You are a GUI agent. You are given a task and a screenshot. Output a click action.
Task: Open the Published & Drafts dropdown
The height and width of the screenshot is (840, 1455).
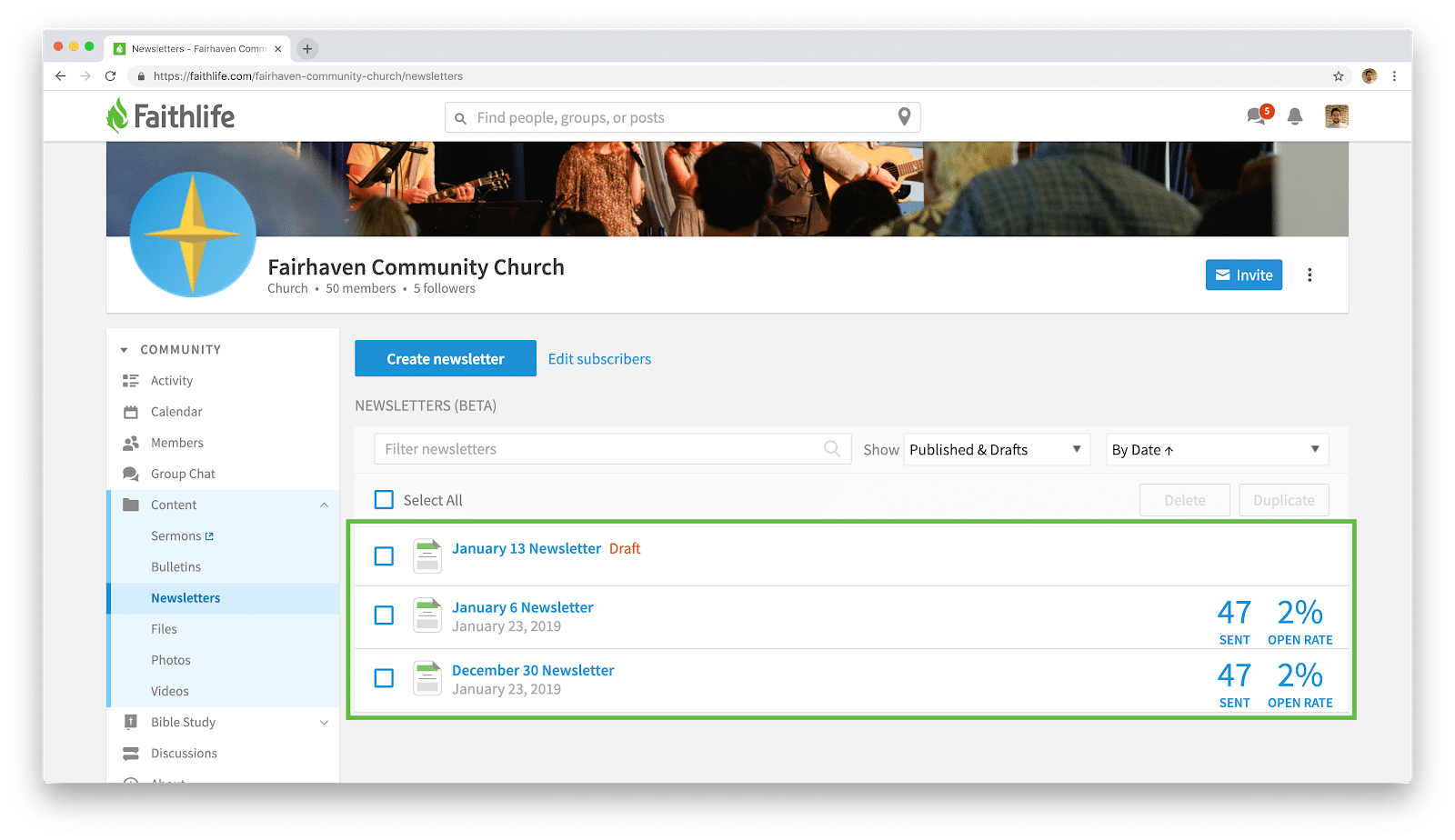(997, 450)
